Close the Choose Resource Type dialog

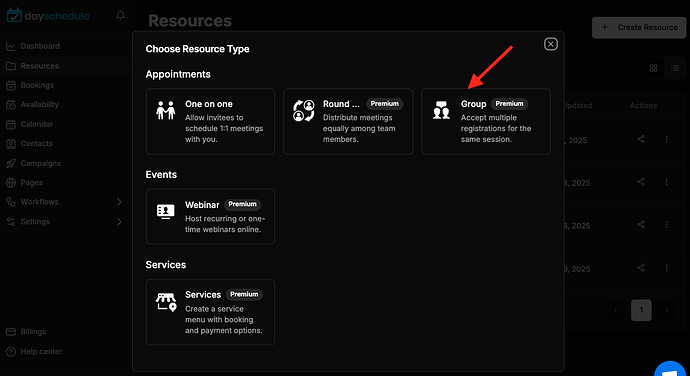point(551,44)
